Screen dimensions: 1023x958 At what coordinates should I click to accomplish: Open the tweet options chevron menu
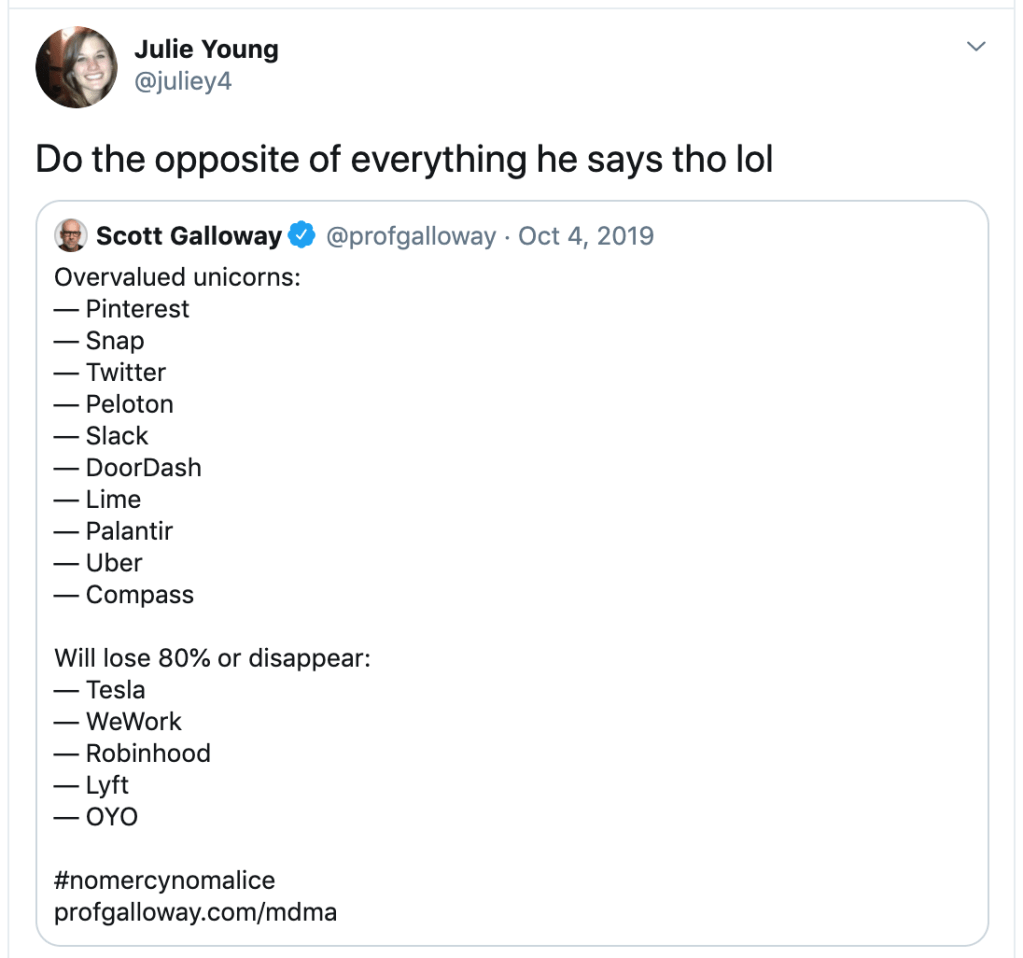[976, 47]
